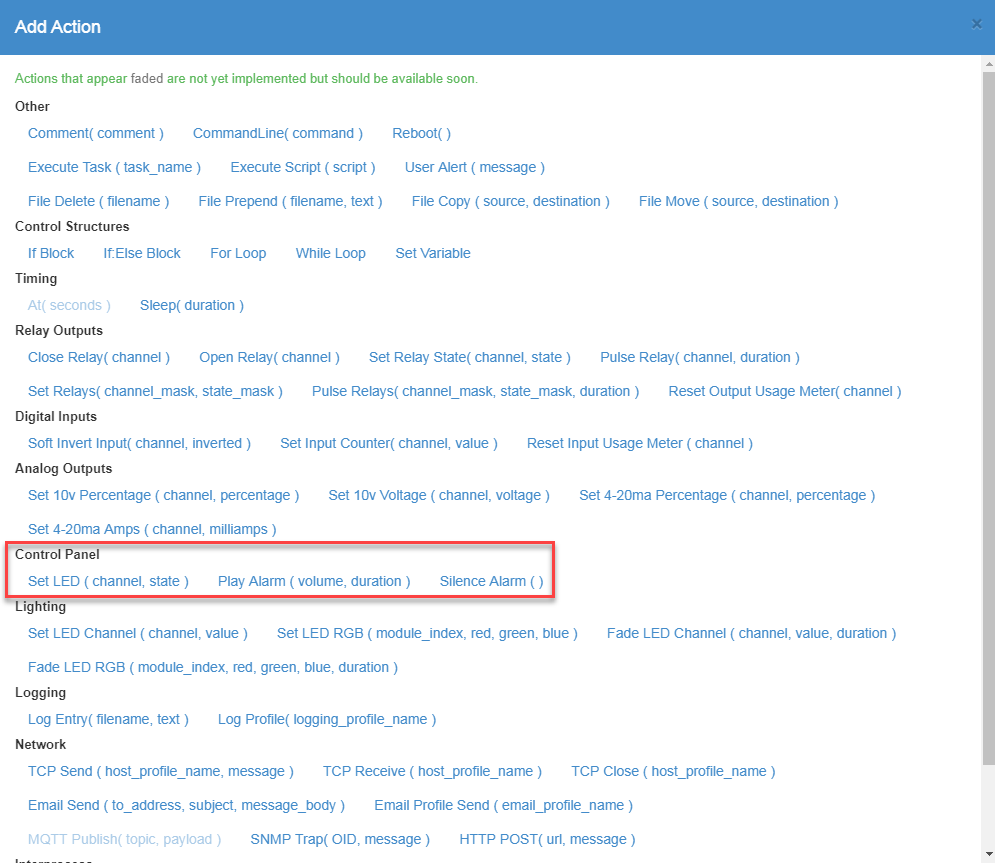Add Pulse Relay( channel, duration ) action

700,357
